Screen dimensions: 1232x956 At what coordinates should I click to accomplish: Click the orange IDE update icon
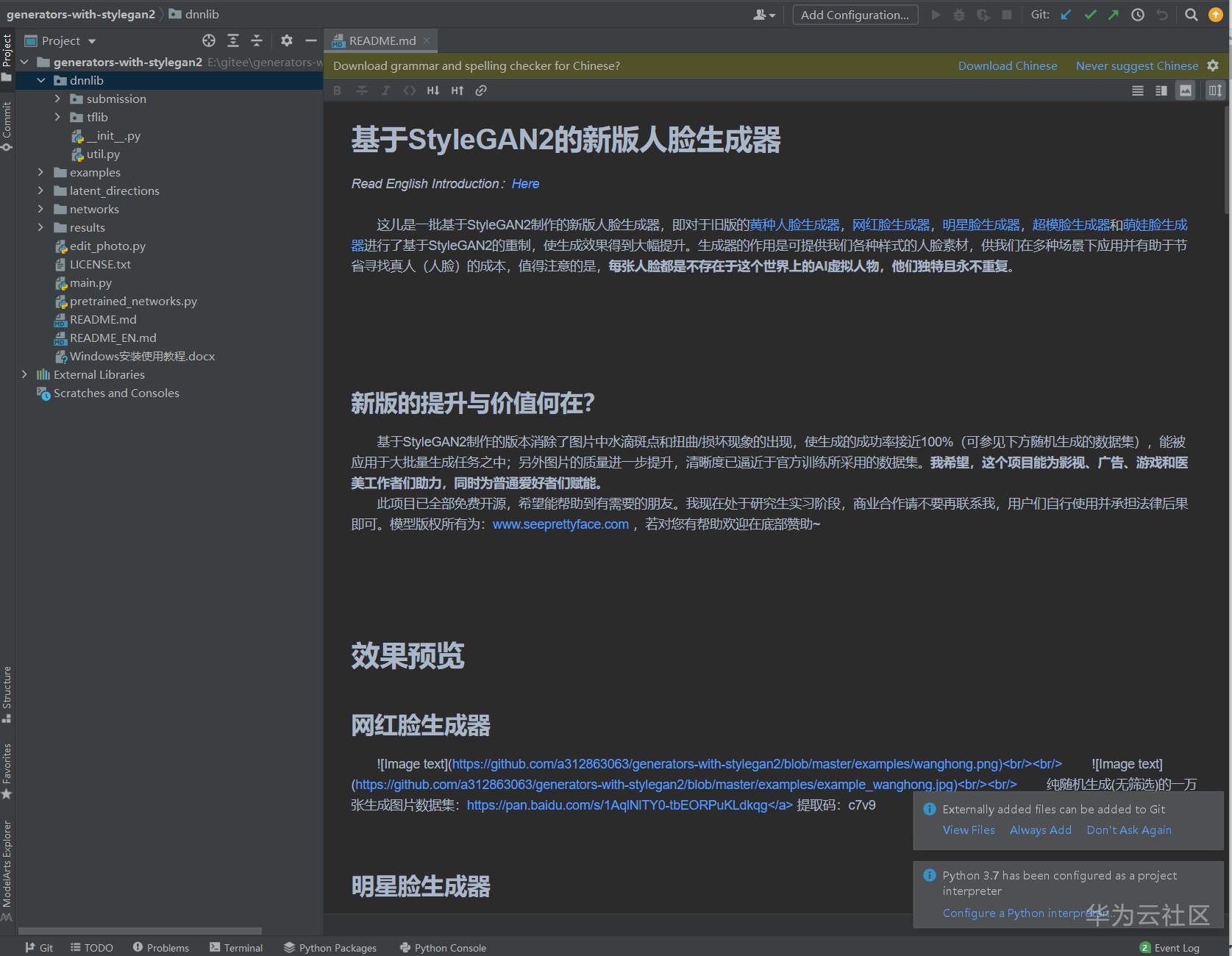pyautogui.click(x=1216, y=15)
